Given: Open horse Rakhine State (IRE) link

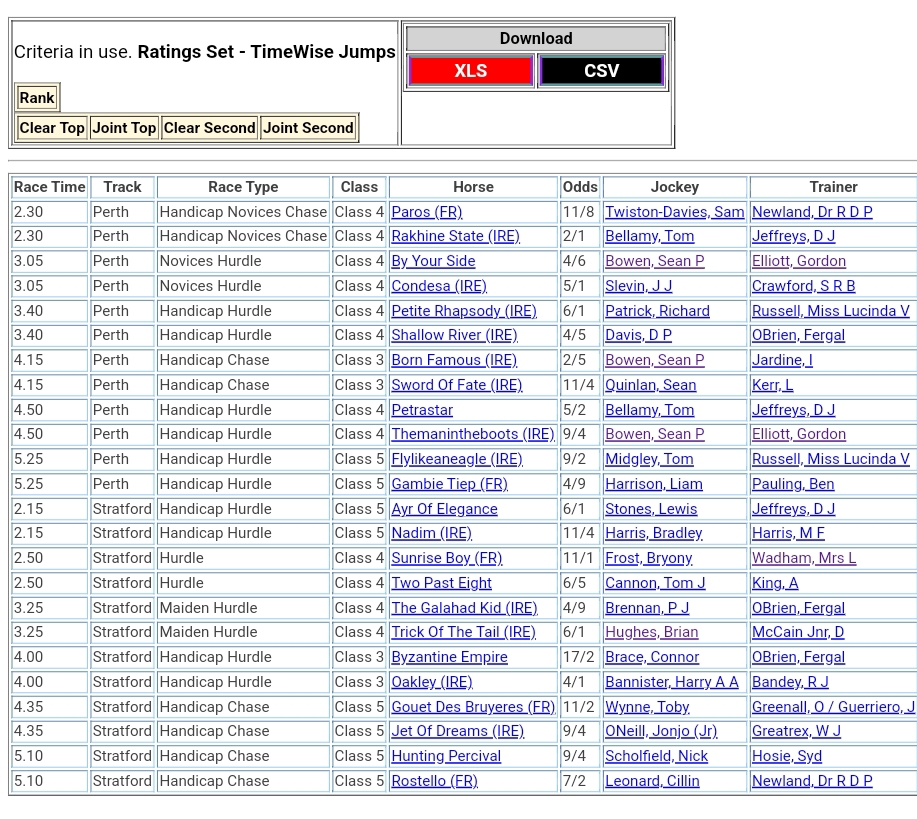Looking at the screenshot, I should click(455, 236).
